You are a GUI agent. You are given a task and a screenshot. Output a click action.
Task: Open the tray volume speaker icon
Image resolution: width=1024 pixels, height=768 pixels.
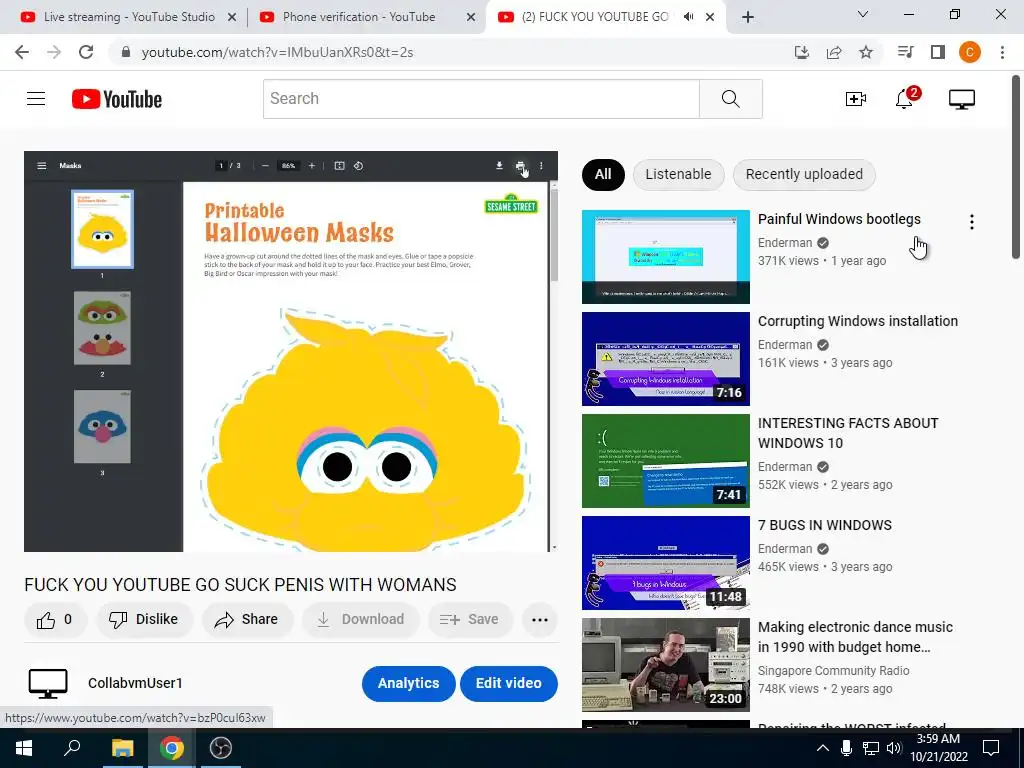pos(894,748)
